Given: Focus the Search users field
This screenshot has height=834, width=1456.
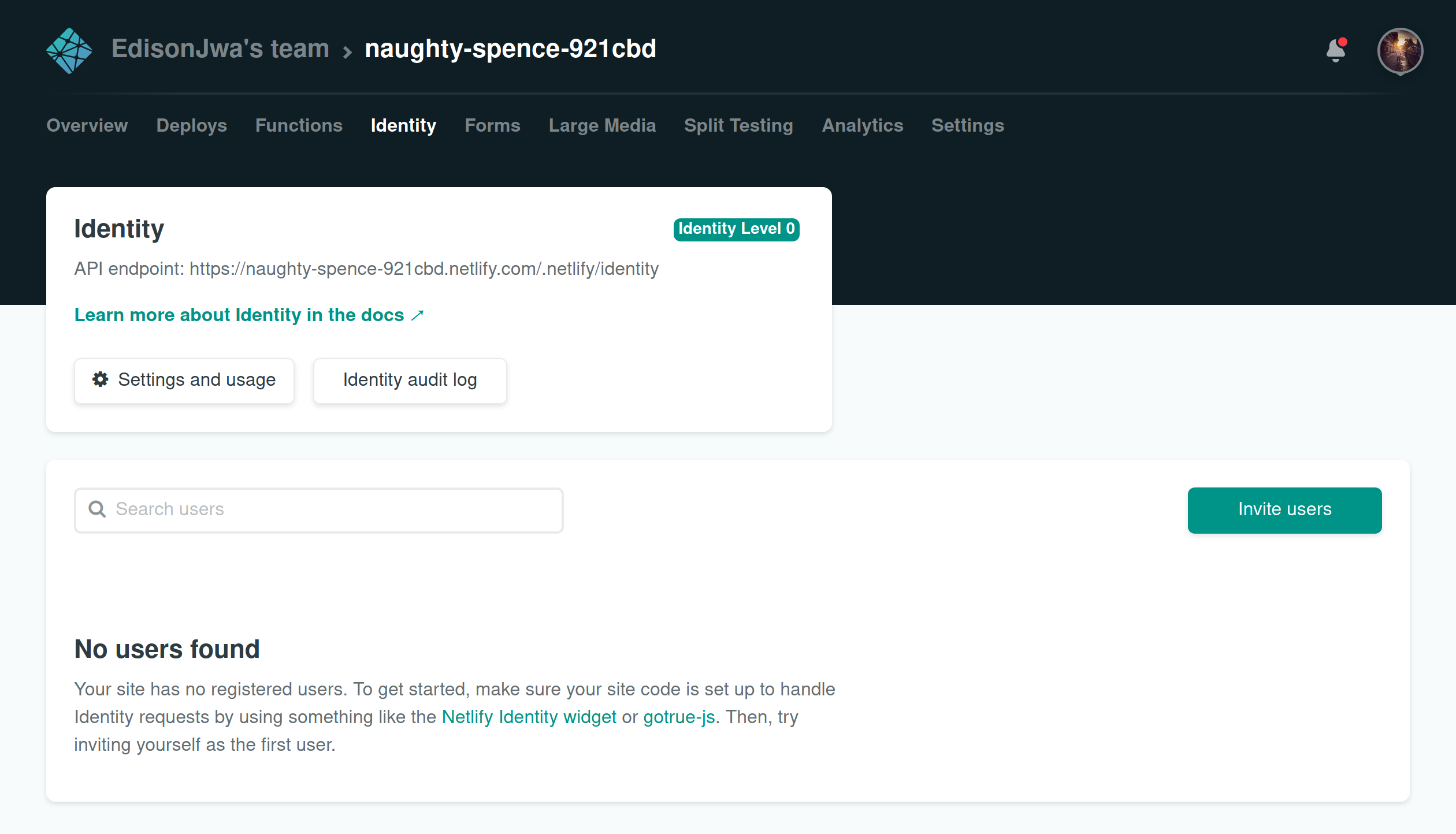Looking at the screenshot, I should point(335,509).
